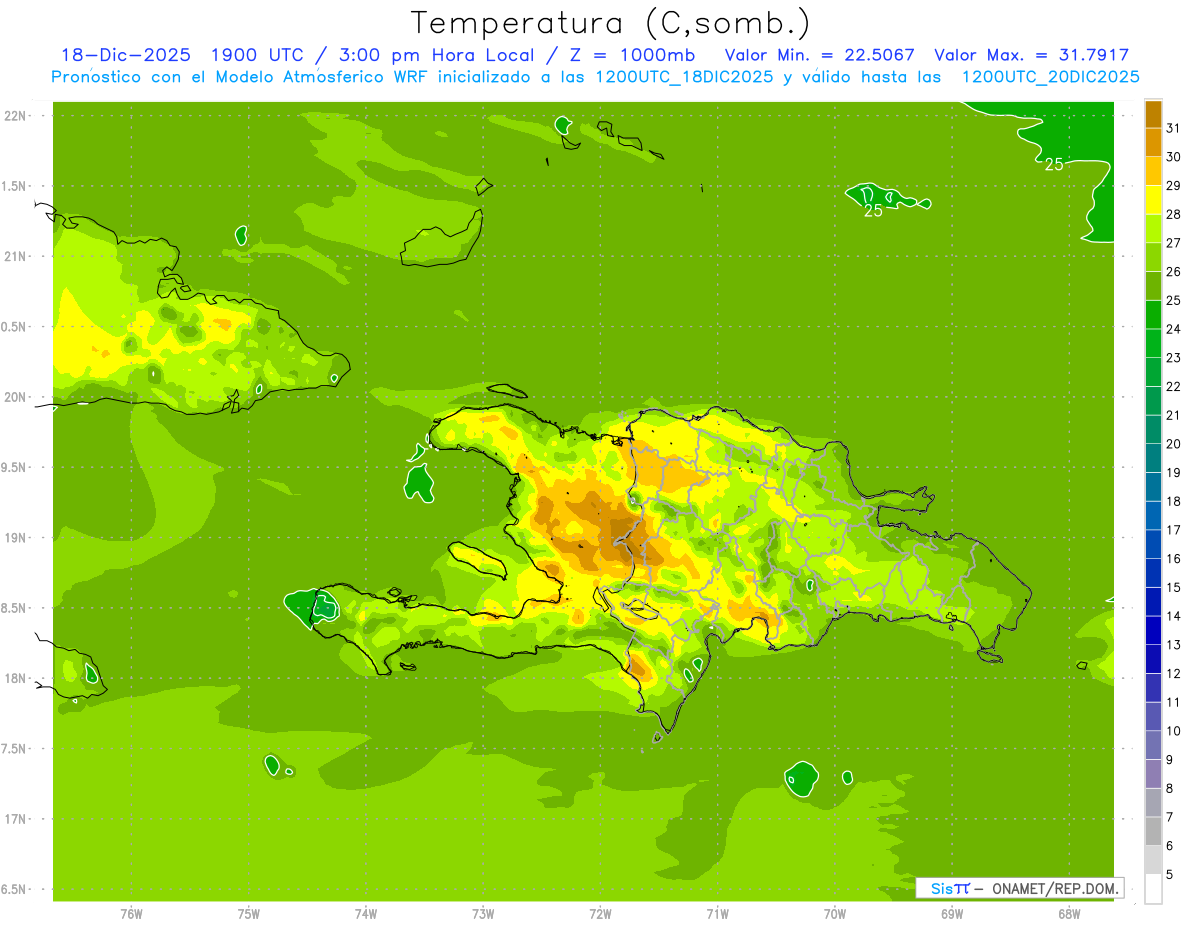This screenshot has height=927, width=1200.
Task: Click the '69W' longitude axis label
Action: 952,914
